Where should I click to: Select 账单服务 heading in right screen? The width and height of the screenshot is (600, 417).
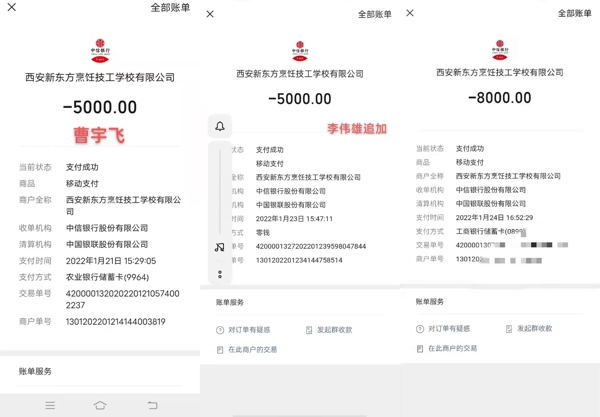click(430, 301)
